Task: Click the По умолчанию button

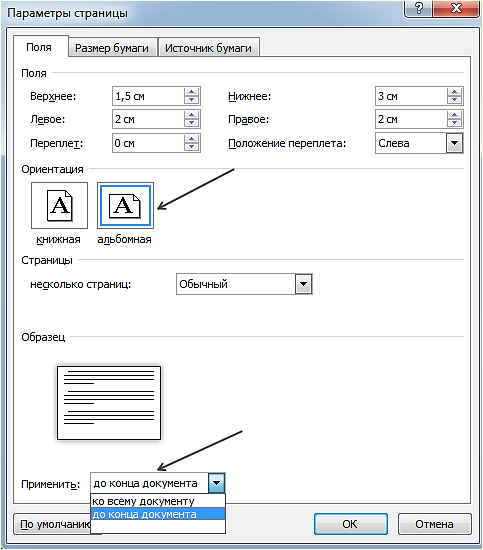Action: pyautogui.click(x=52, y=524)
